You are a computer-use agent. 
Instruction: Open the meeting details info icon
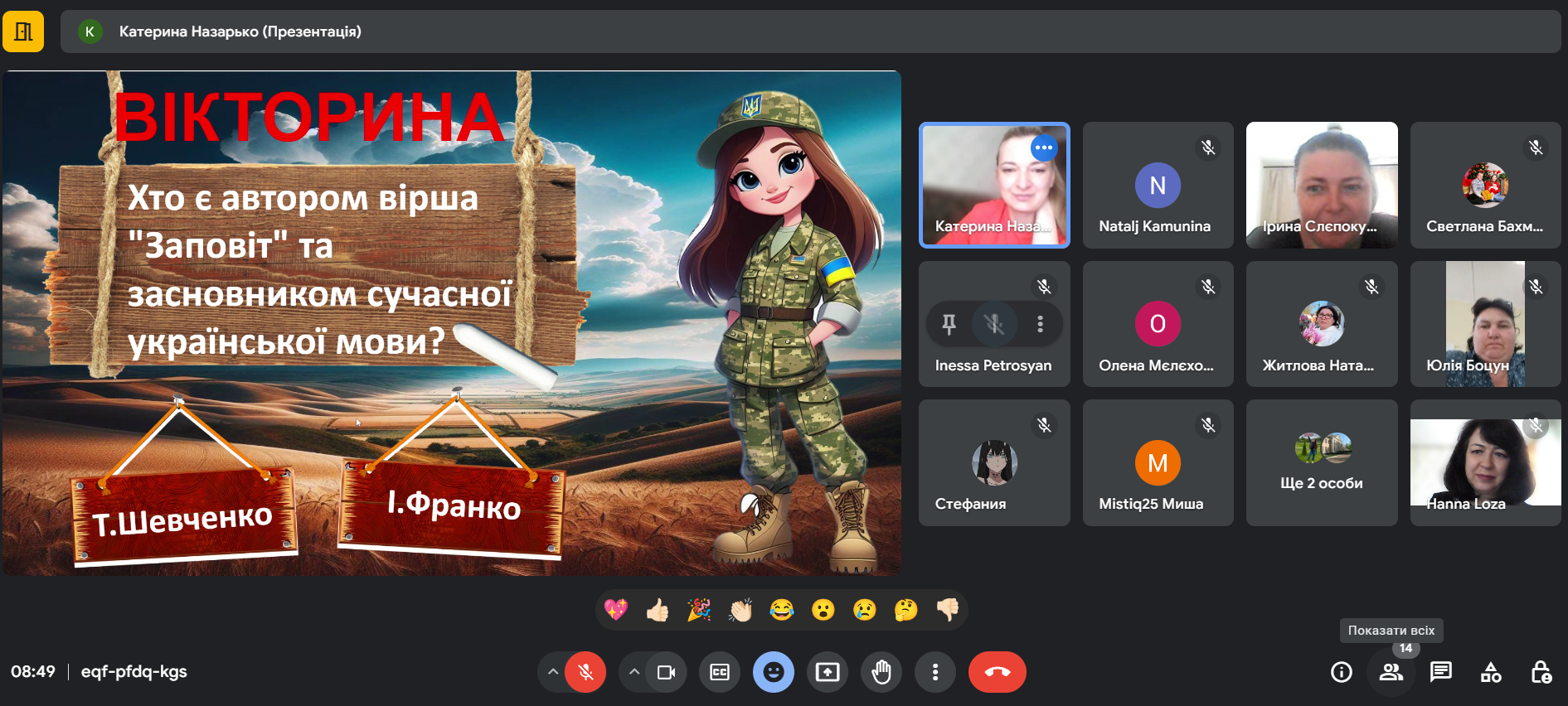1341,672
